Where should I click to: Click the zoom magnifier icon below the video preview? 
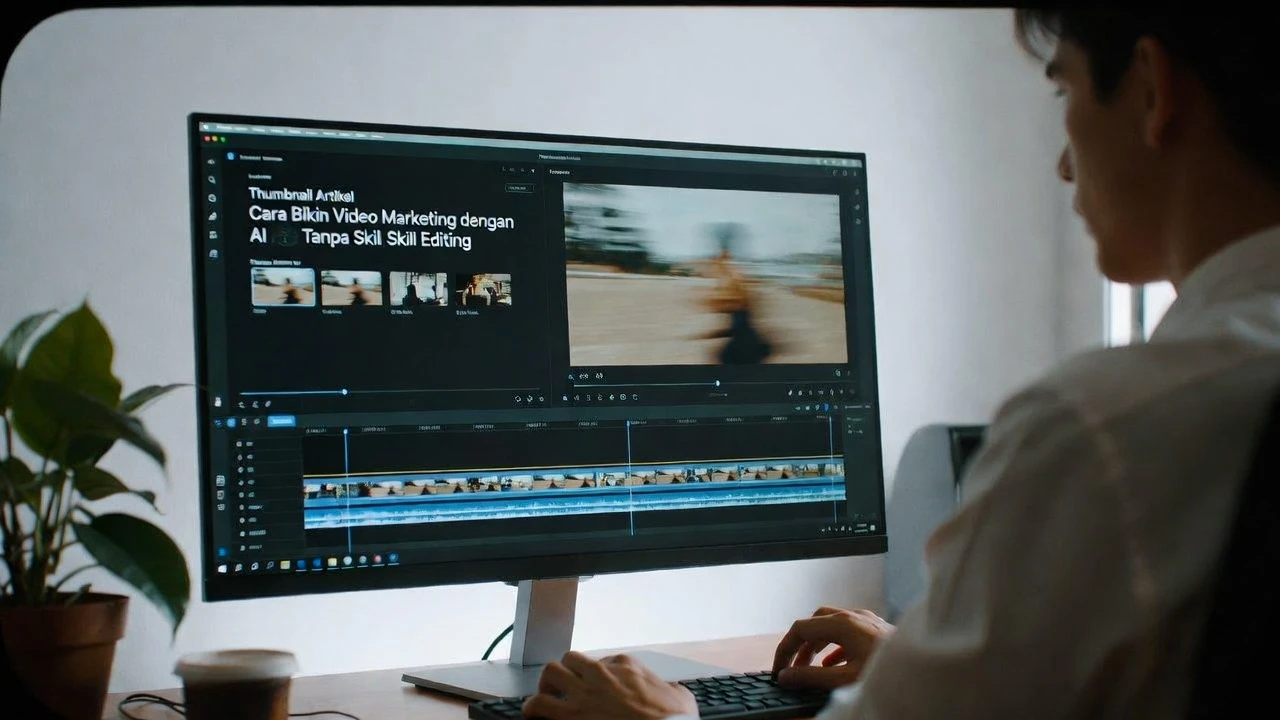pos(572,377)
